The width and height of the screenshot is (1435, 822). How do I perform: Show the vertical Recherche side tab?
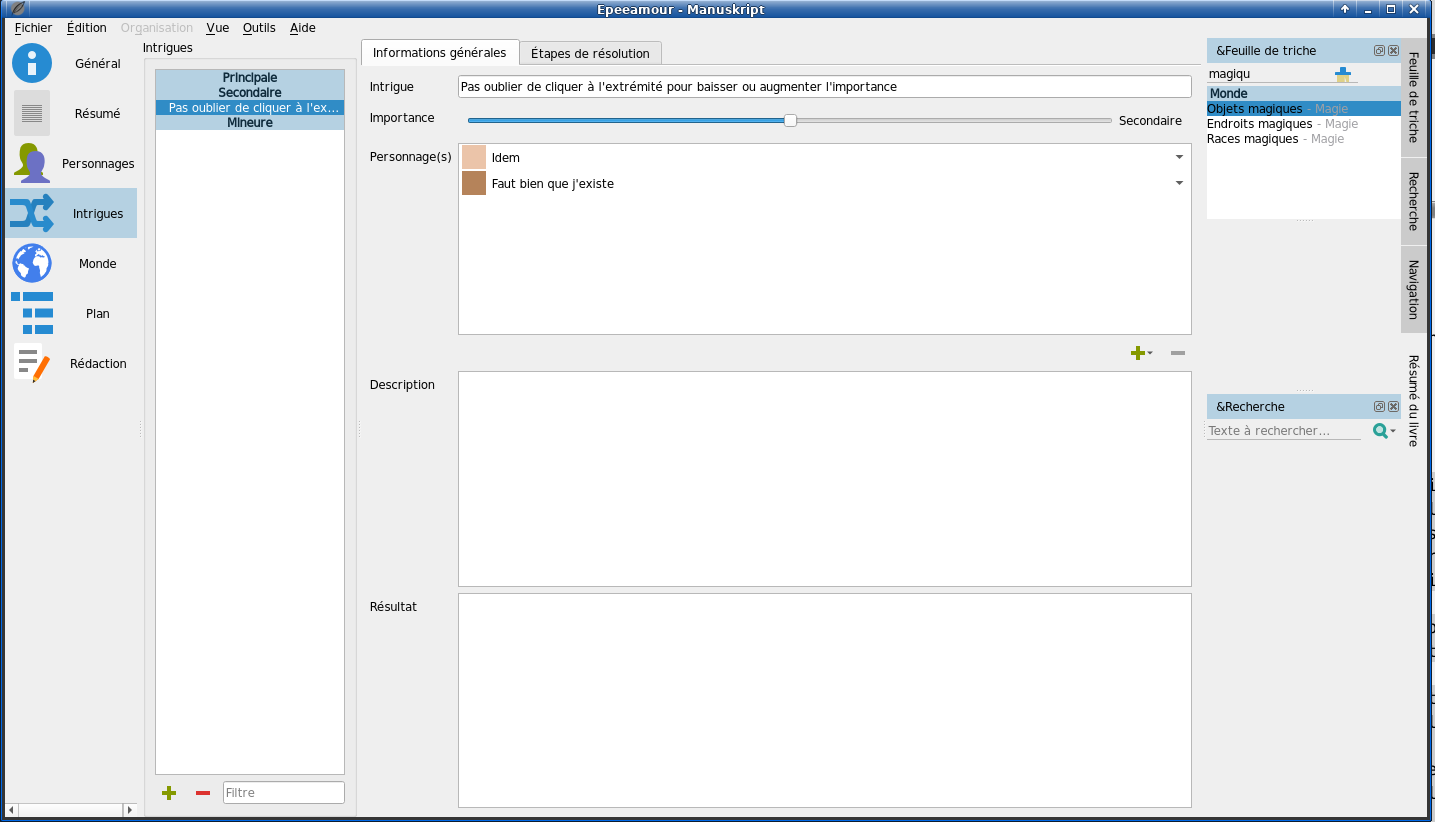1413,201
